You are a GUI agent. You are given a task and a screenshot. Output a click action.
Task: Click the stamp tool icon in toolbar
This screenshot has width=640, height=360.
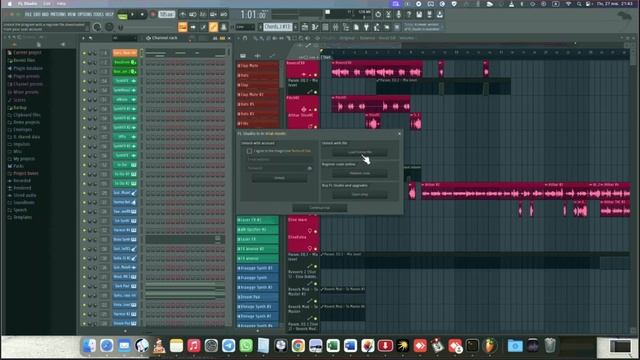tap(224, 27)
